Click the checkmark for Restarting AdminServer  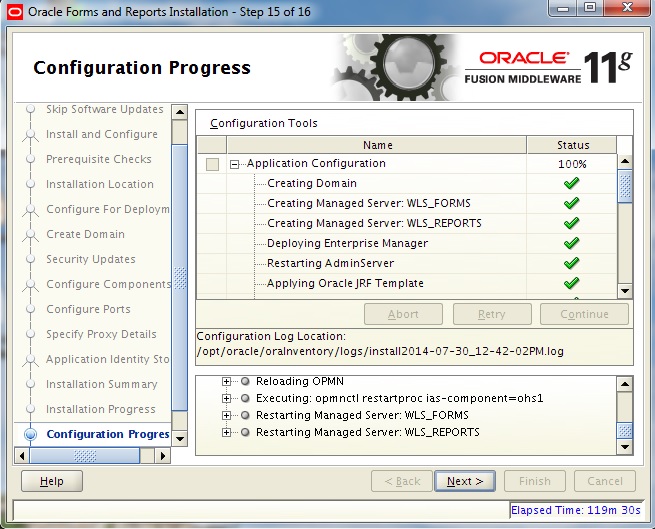click(572, 264)
